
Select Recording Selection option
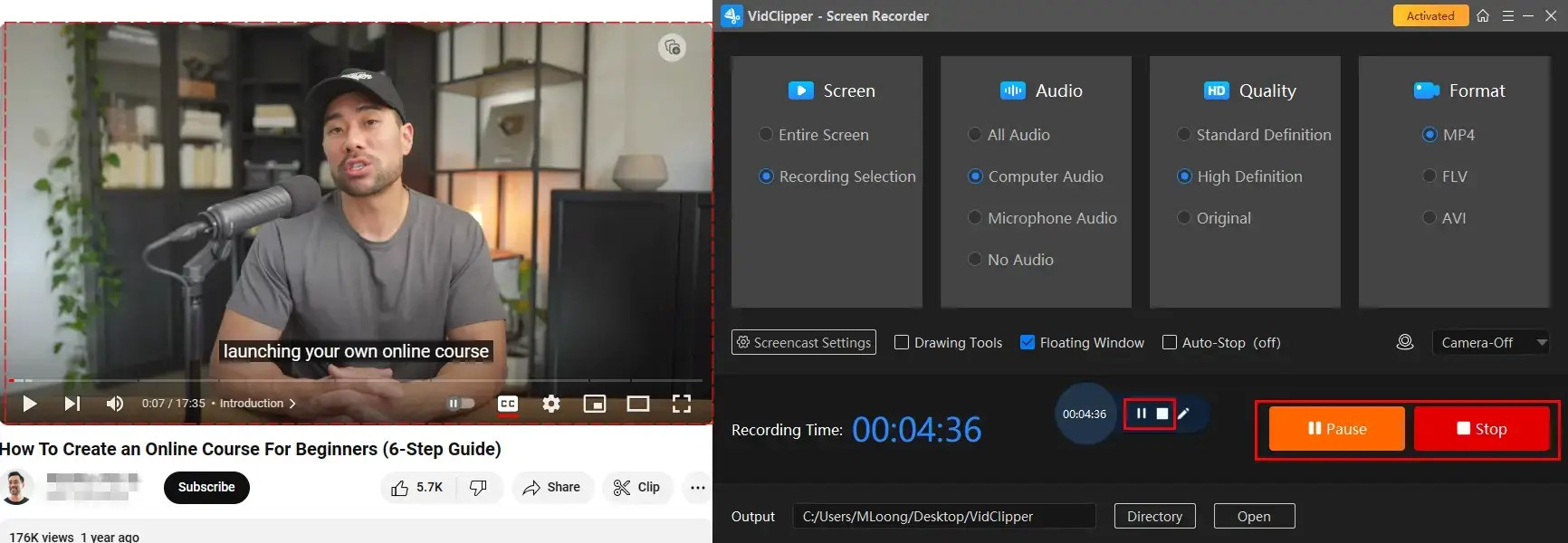click(837, 176)
